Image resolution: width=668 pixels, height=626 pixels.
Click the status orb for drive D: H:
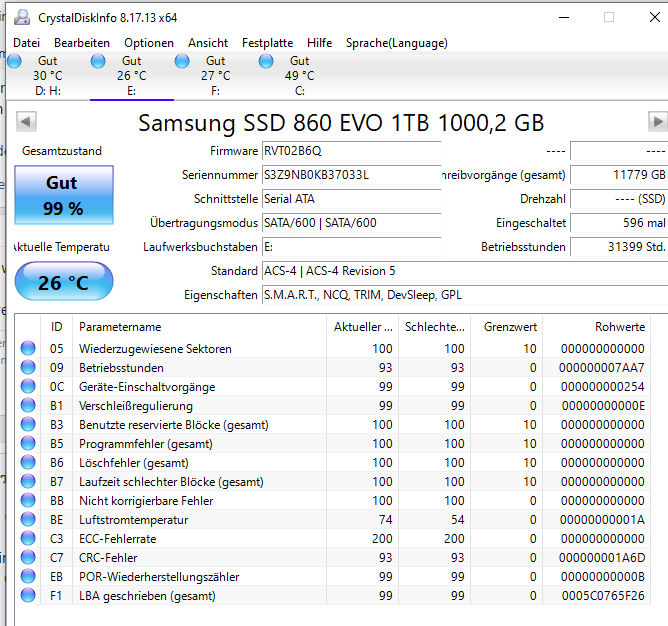point(14,61)
